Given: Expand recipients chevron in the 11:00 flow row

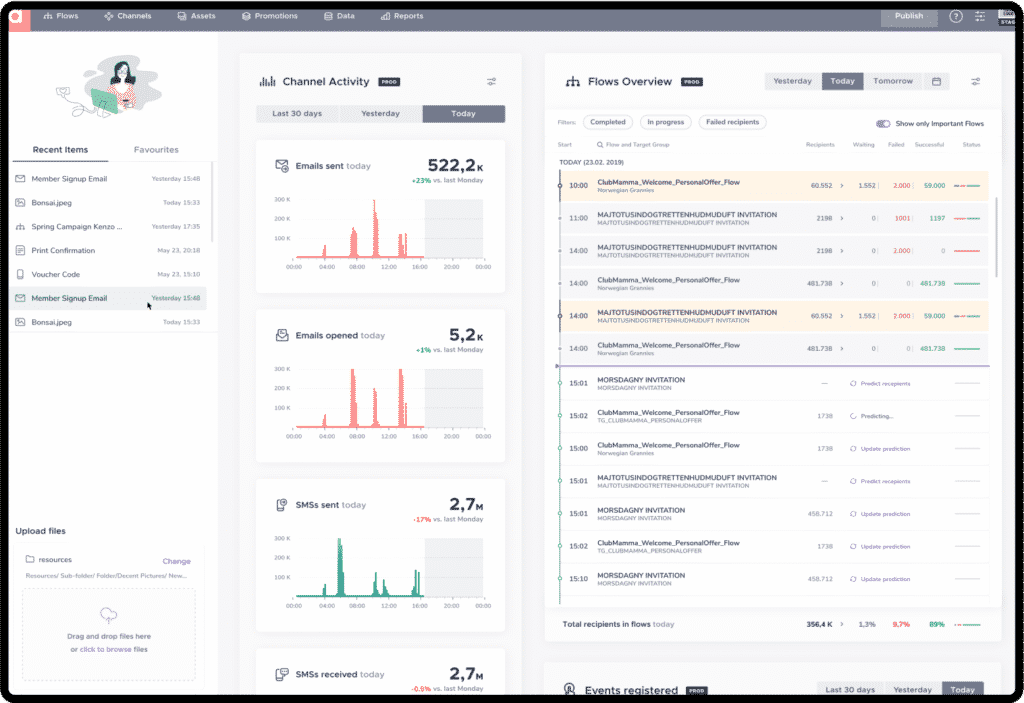Looking at the screenshot, I should (x=842, y=218).
